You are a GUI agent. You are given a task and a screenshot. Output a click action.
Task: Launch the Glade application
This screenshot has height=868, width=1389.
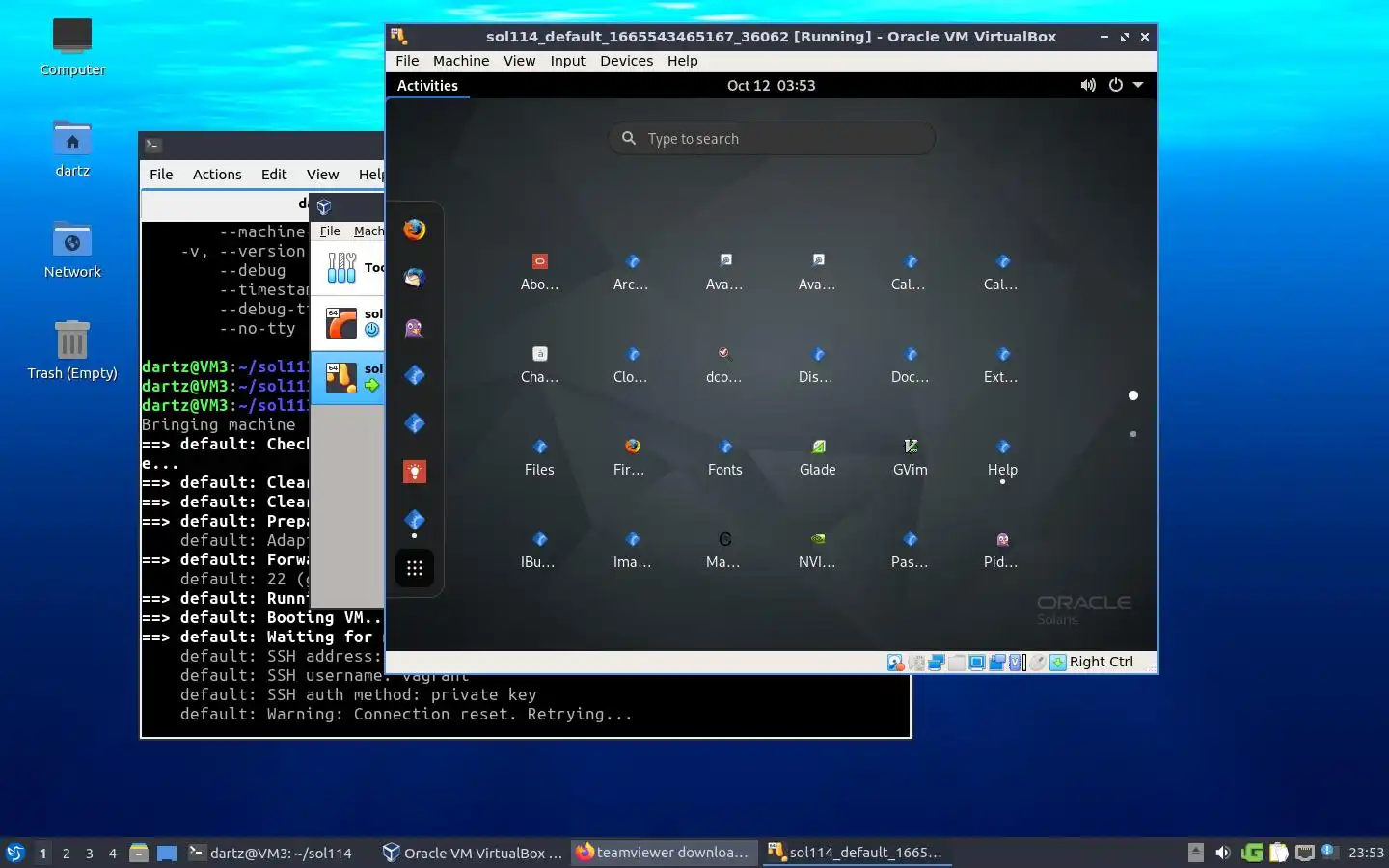817,457
